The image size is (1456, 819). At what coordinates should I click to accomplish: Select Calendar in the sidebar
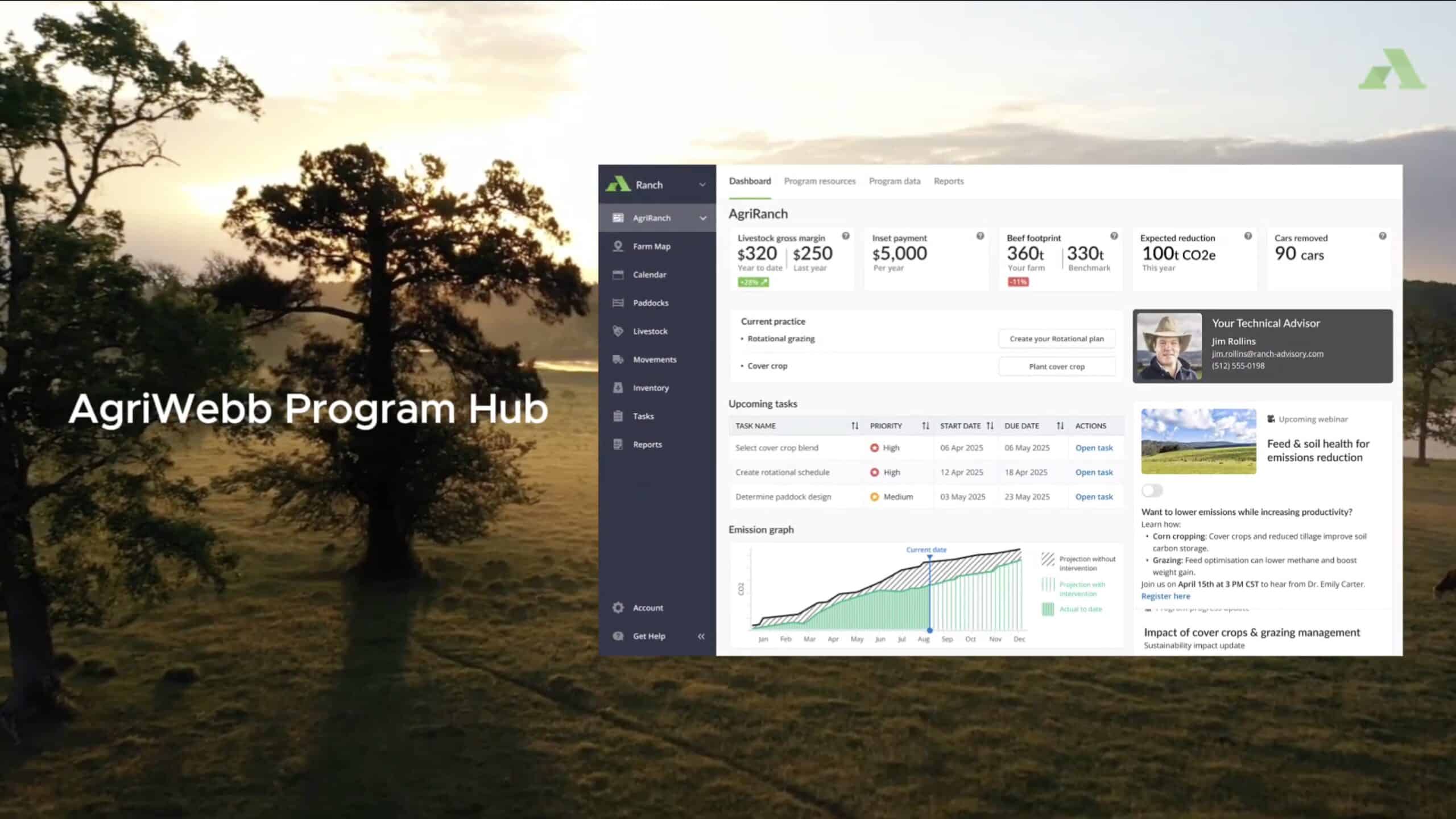point(650,274)
